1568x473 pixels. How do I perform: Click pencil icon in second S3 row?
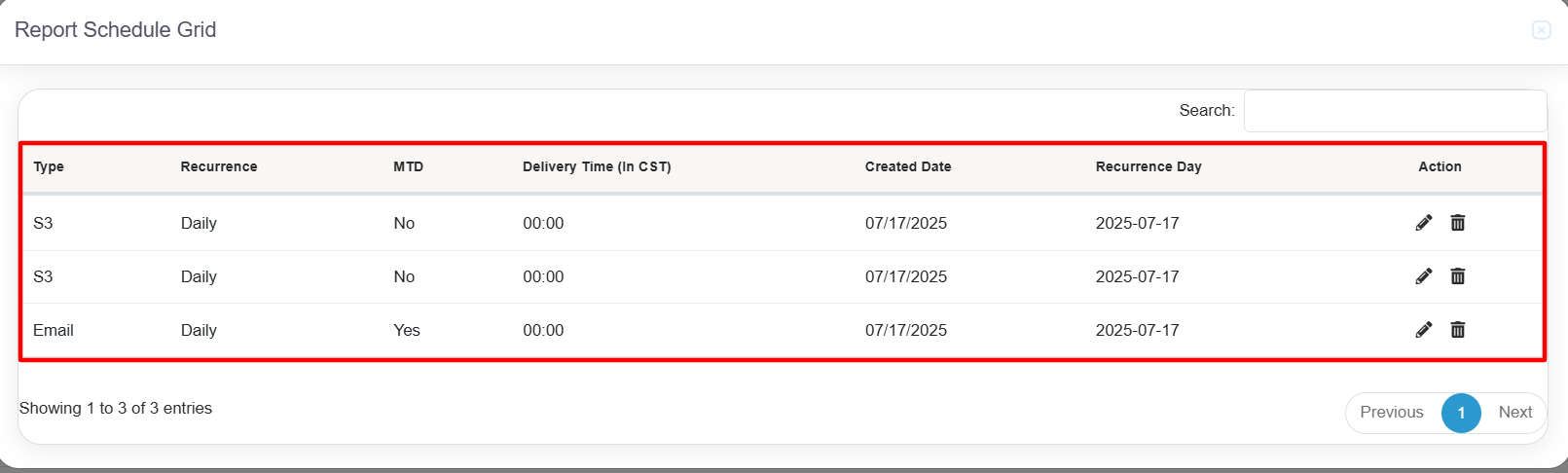(1424, 276)
